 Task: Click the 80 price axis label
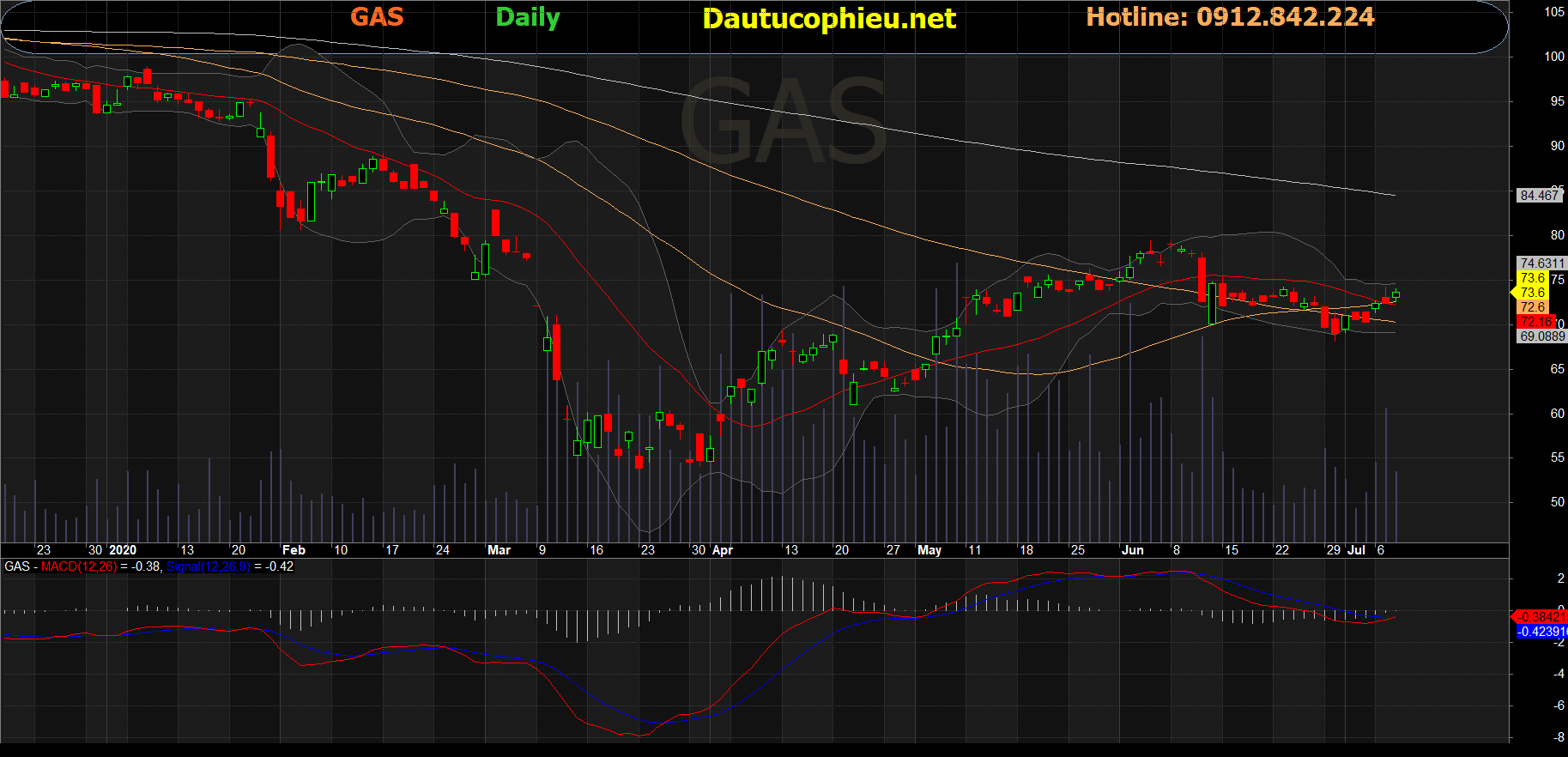pyautogui.click(x=1558, y=235)
